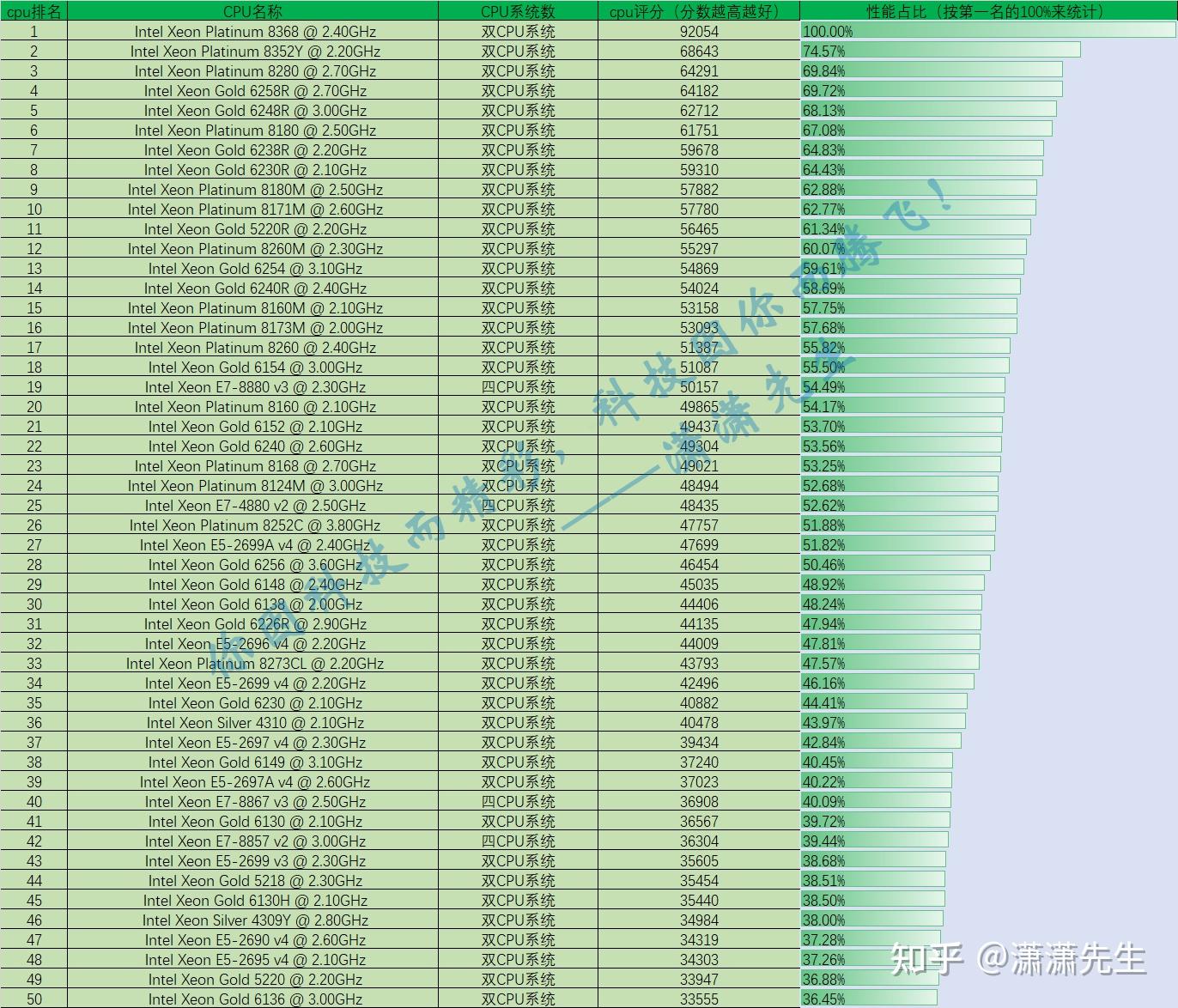Select the 100.00% performance cell
Screen dimensions: 1178x1008
click(988, 32)
